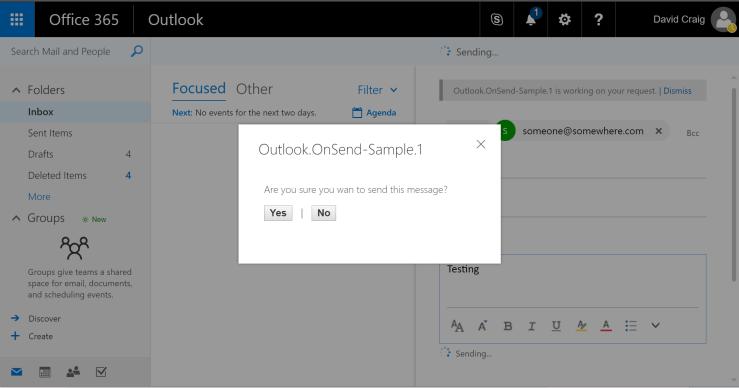
Task: Switch to the Other tab
Action: tap(254, 89)
